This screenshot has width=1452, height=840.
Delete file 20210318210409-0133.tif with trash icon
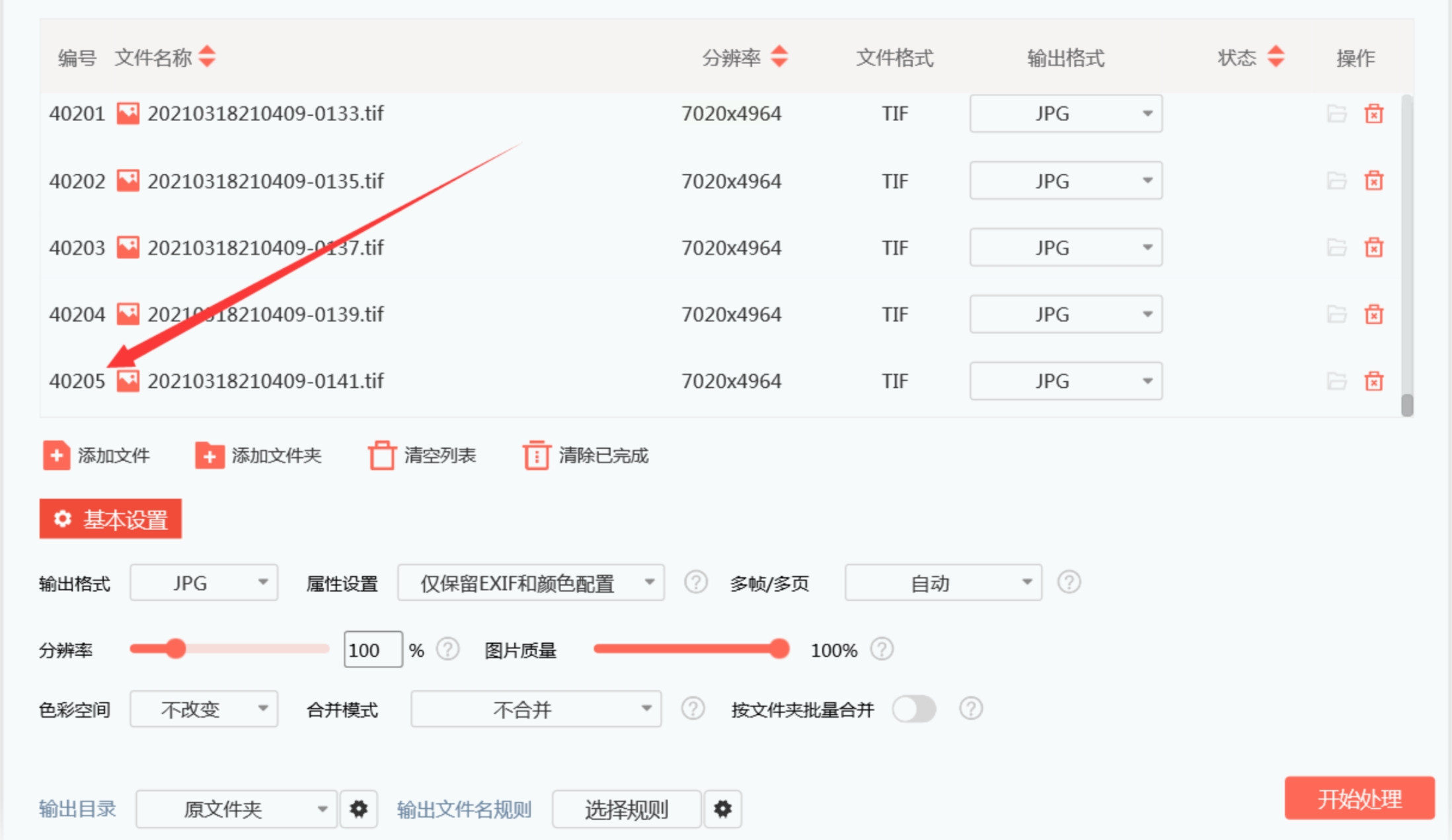point(1373,114)
